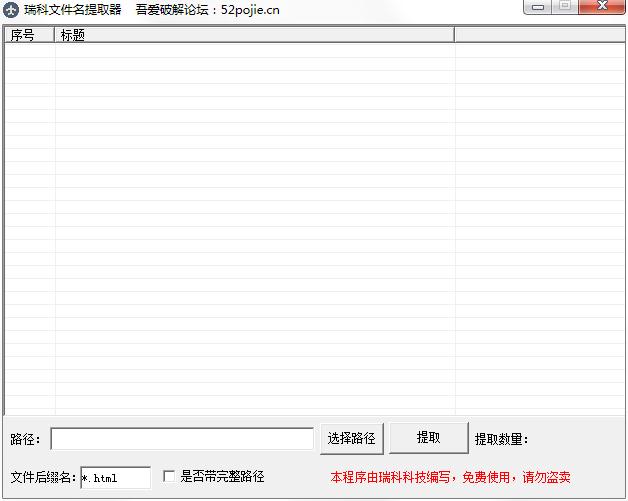Close the 瑞科文件名提取器 window
628x501 pixels.
click(601, 7)
